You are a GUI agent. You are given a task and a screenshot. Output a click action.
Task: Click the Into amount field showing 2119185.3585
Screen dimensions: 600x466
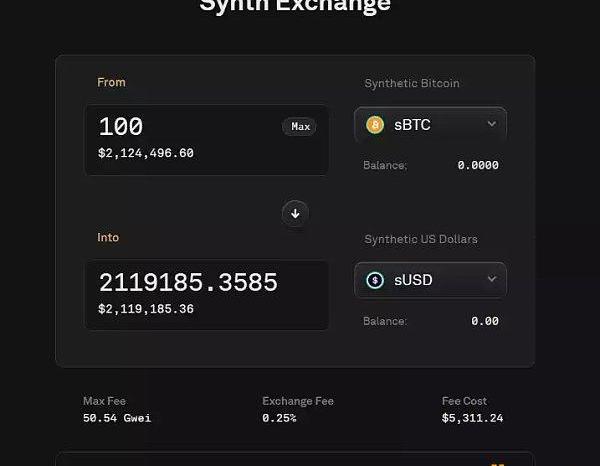pyautogui.click(x=188, y=283)
